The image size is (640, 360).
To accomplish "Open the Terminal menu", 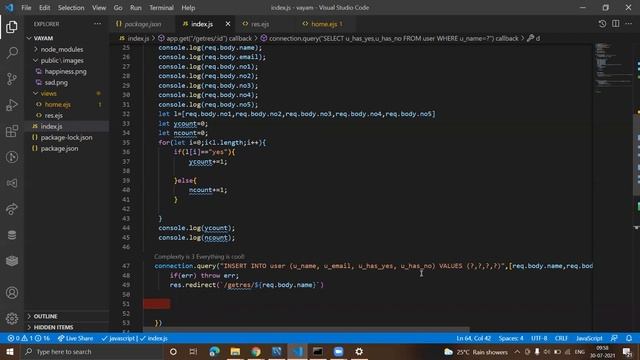I will click(x=161, y=8).
